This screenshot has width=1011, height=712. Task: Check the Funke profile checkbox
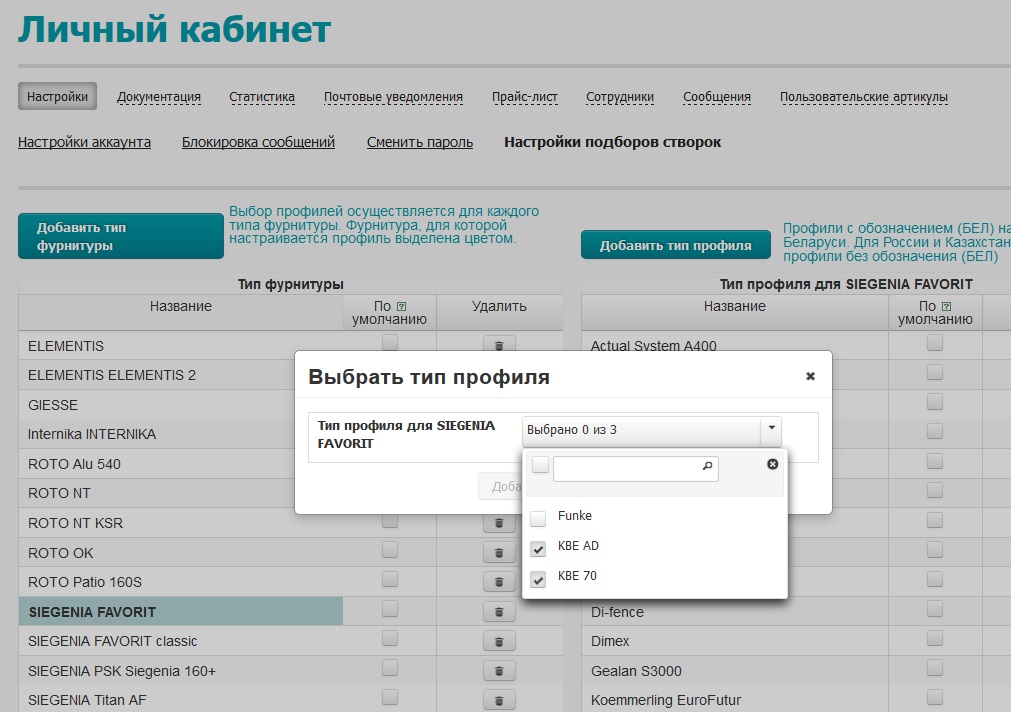[x=538, y=518]
